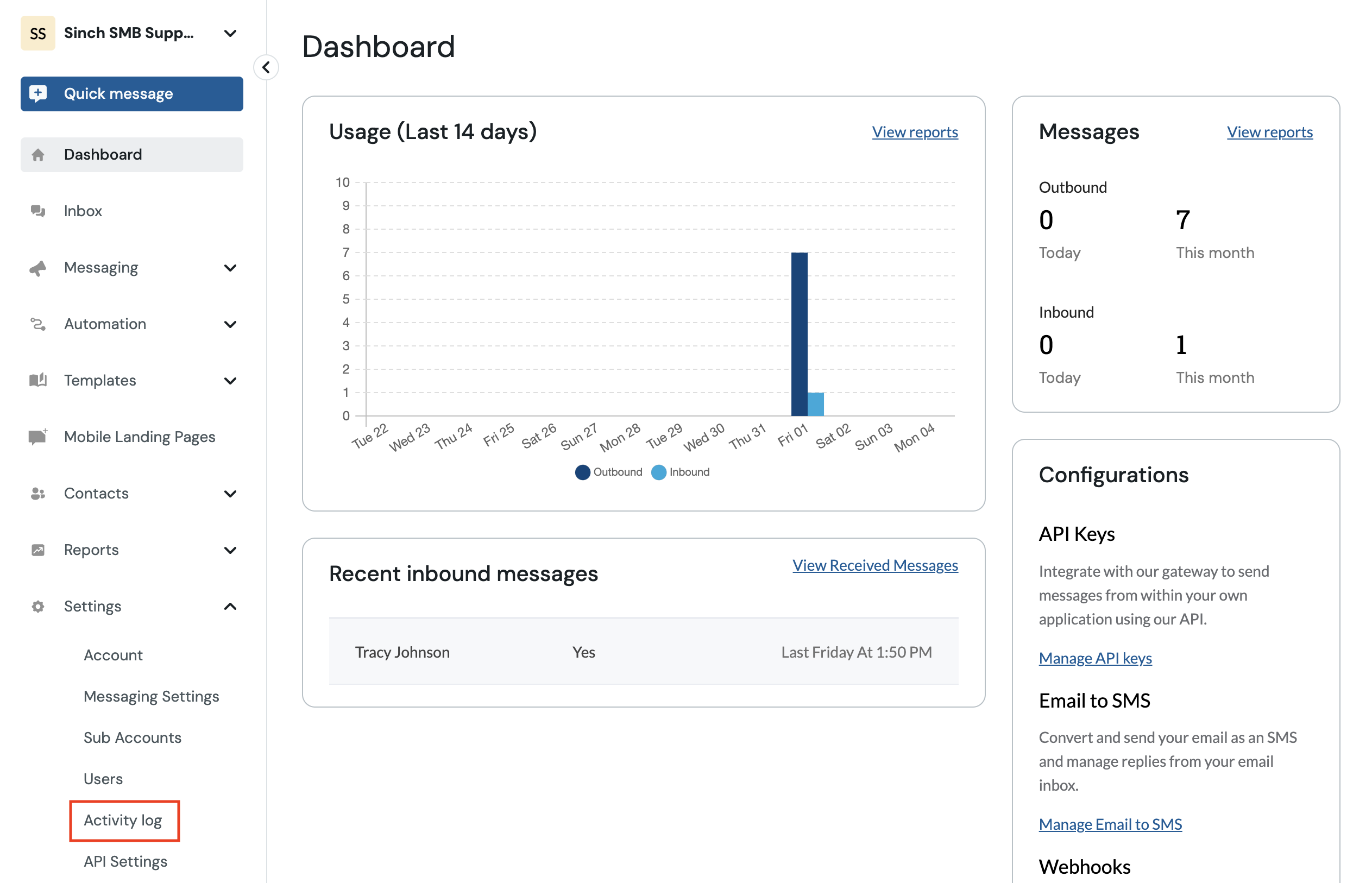Click the Email to SMS heading

1094,701
